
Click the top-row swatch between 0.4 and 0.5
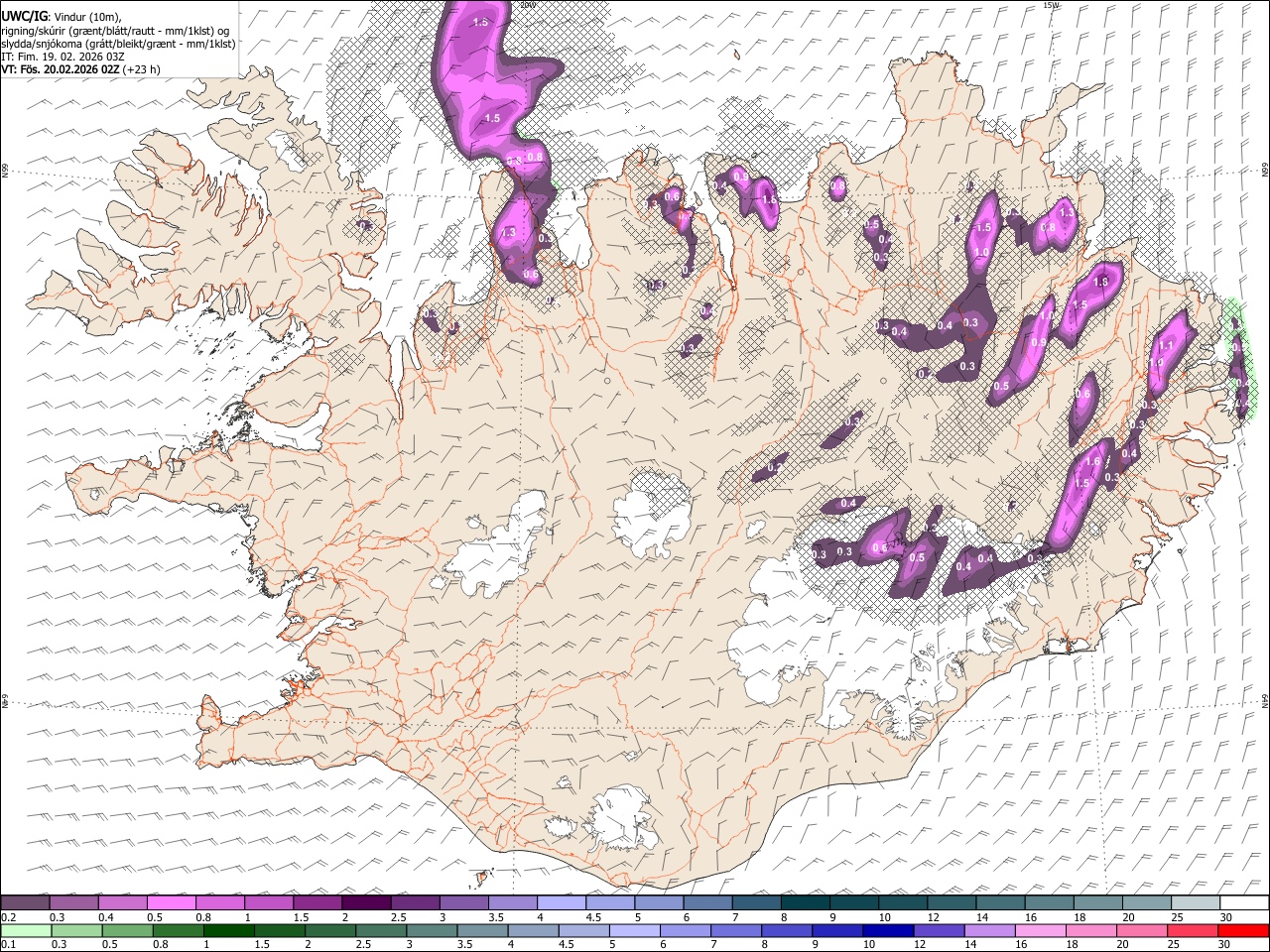click(122, 902)
